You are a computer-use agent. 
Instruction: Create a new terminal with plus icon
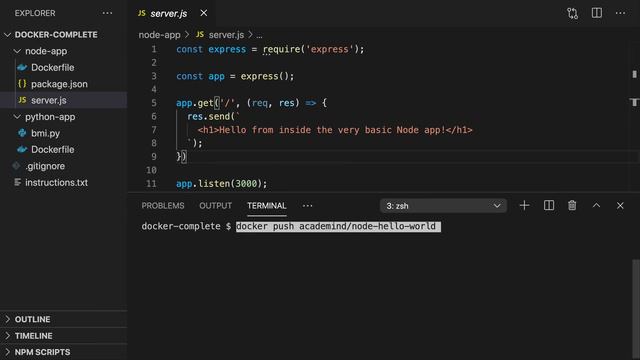click(524, 205)
